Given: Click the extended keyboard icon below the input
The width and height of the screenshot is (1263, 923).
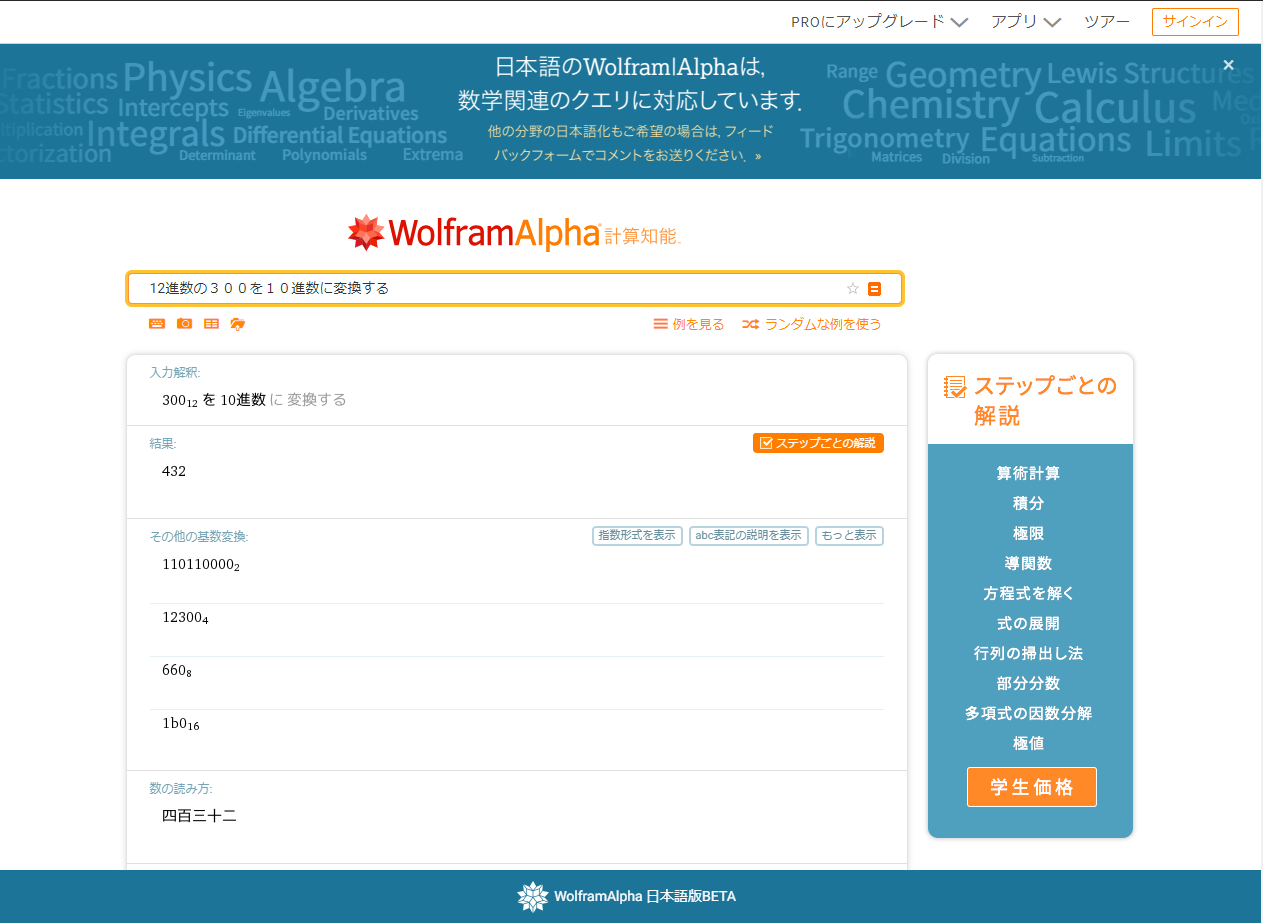Looking at the screenshot, I should (x=157, y=324).
